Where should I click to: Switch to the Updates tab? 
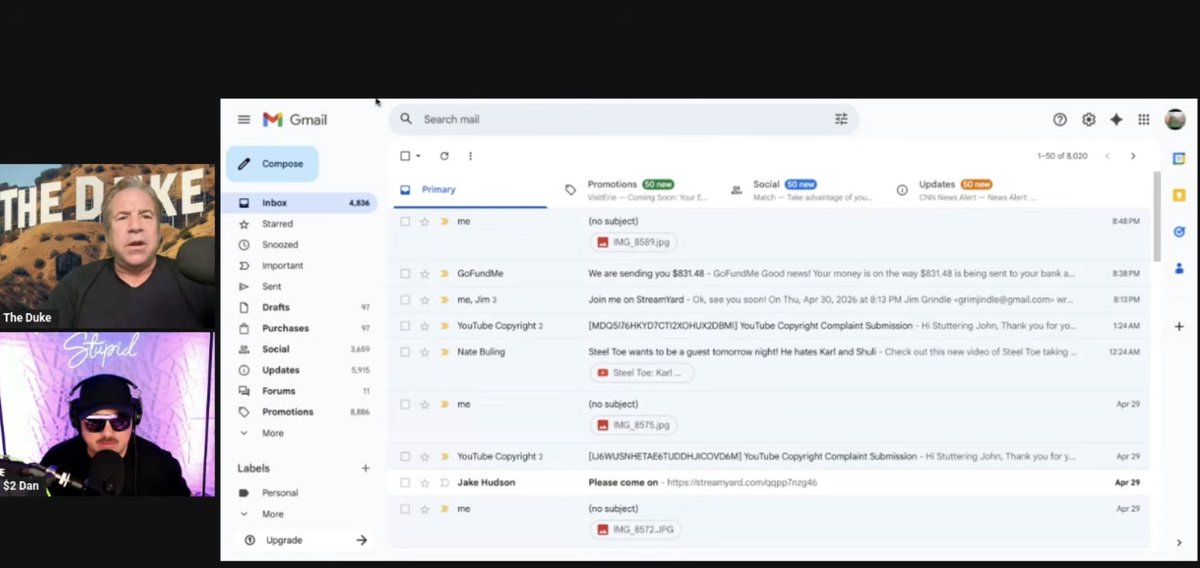coord(968,189)
